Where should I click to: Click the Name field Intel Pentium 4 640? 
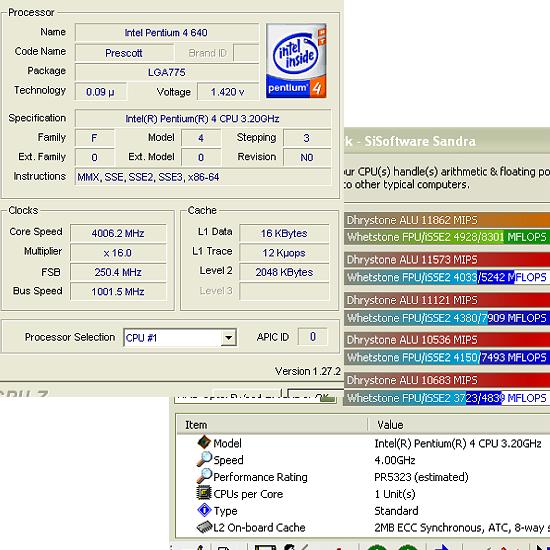[167, 33]
